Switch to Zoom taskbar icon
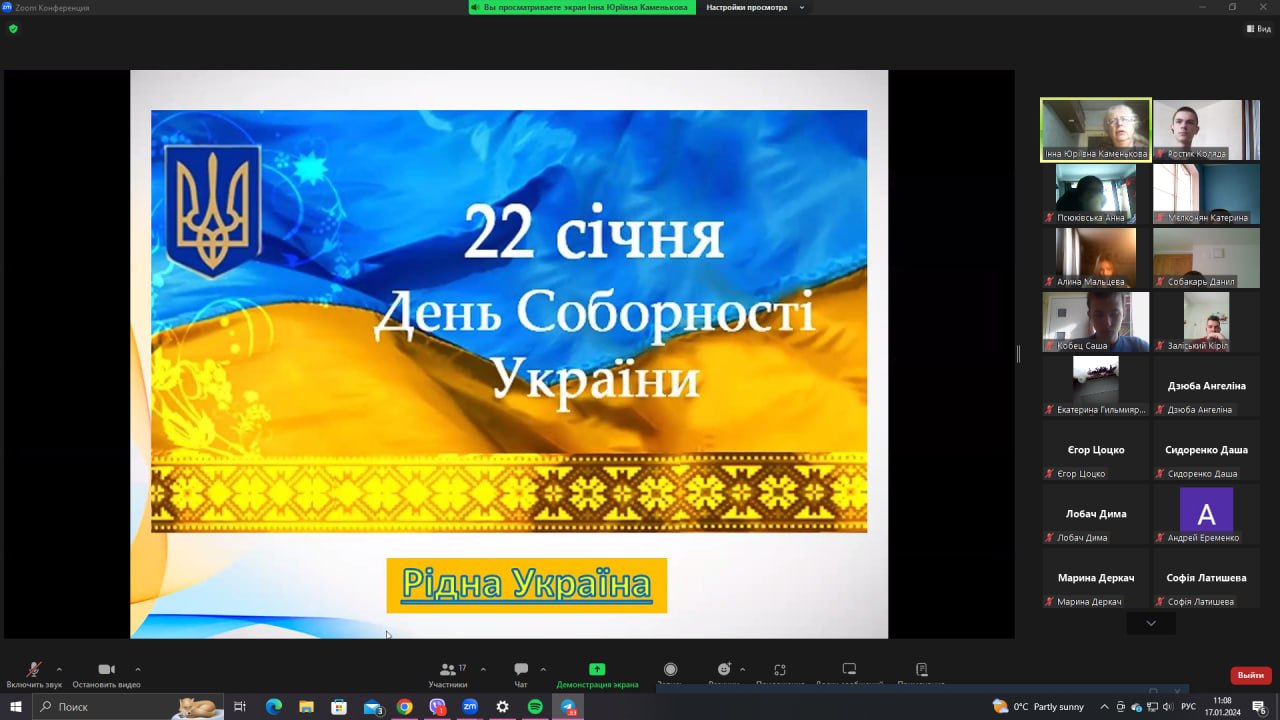Image resolution: width=1280 pixels, height=720 pixels. pos(470,707)
